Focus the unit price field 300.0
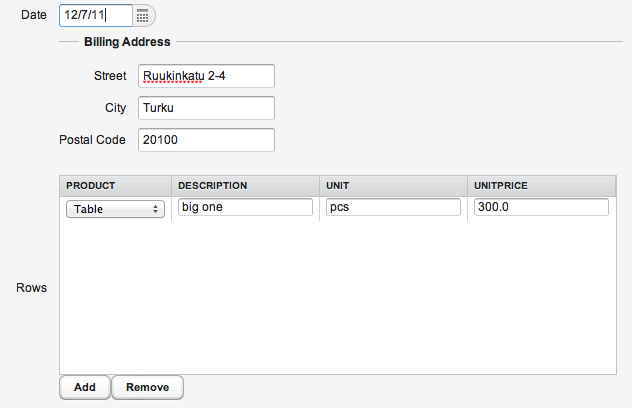 click(541, 207)
